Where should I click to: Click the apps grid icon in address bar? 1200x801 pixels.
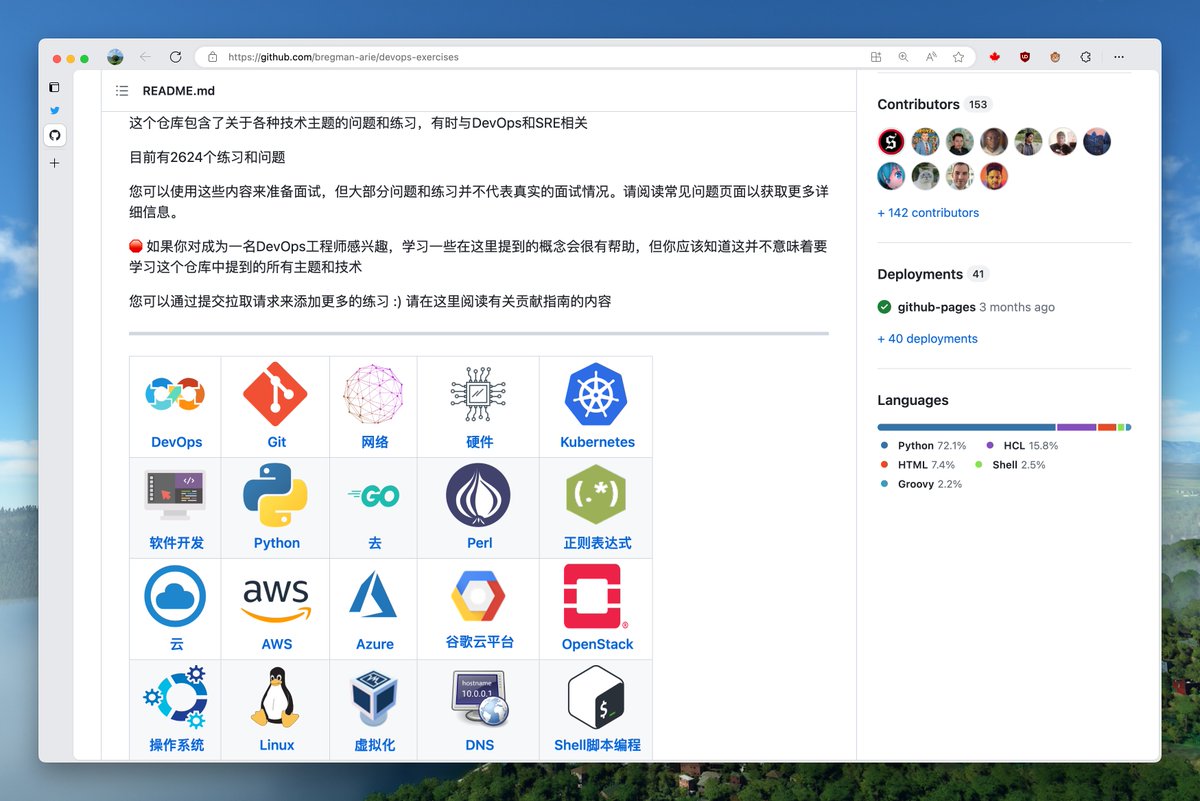pos(876,57)
